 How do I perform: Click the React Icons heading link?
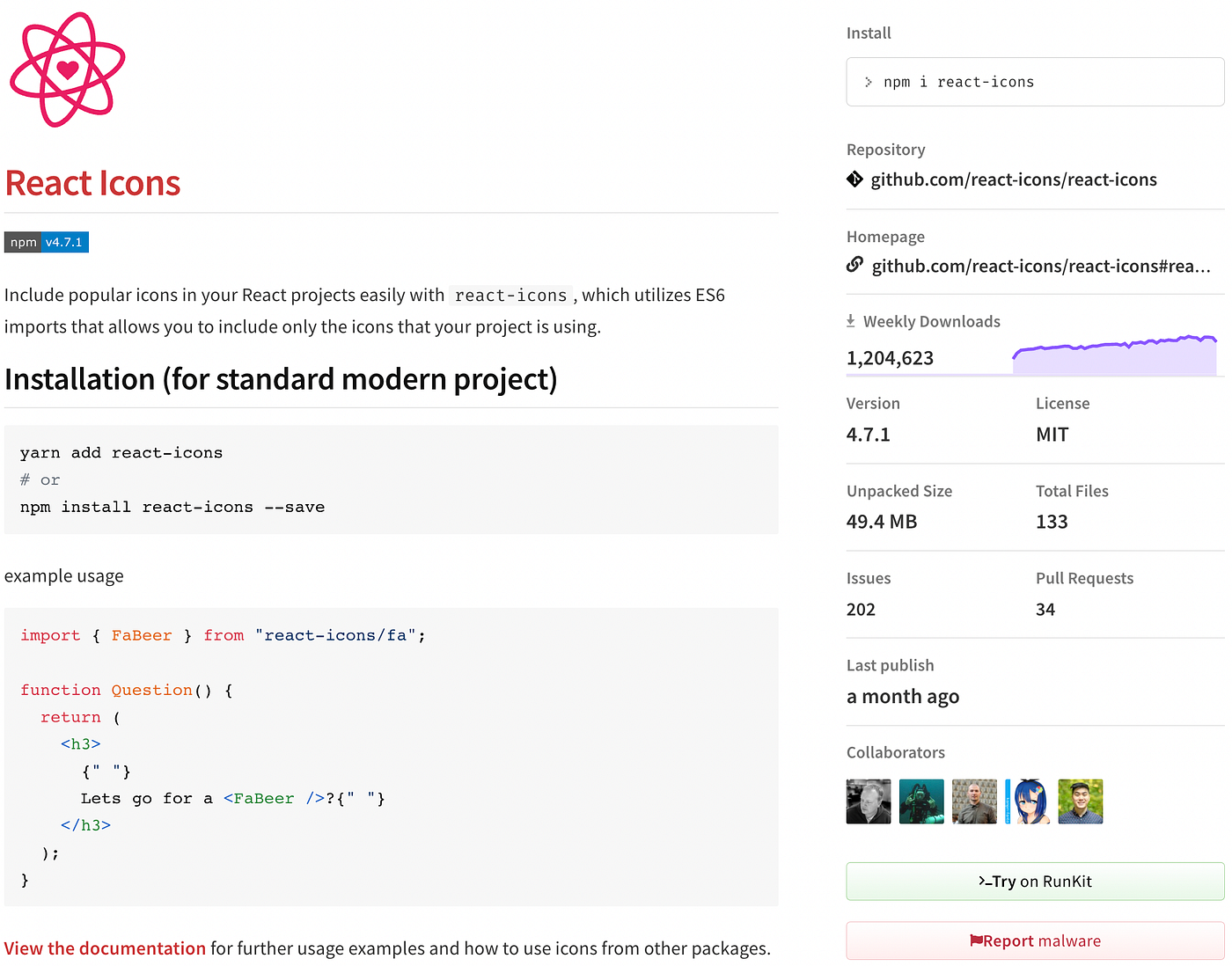pyautogui.click(x=92, y=183)
